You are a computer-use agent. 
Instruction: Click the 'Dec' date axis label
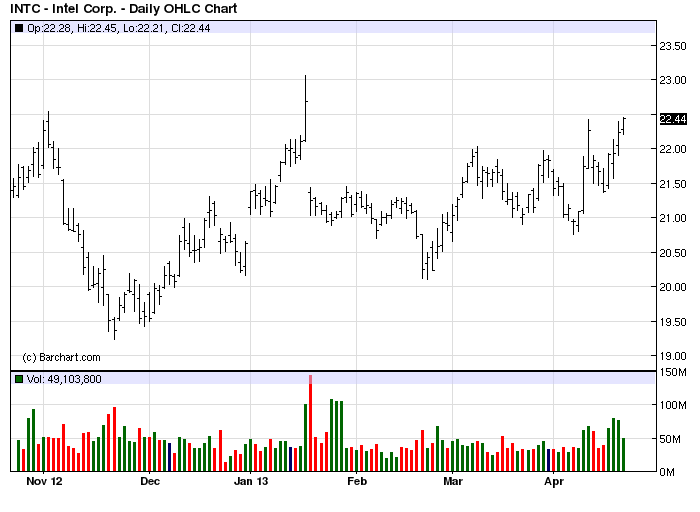(150, 481)
